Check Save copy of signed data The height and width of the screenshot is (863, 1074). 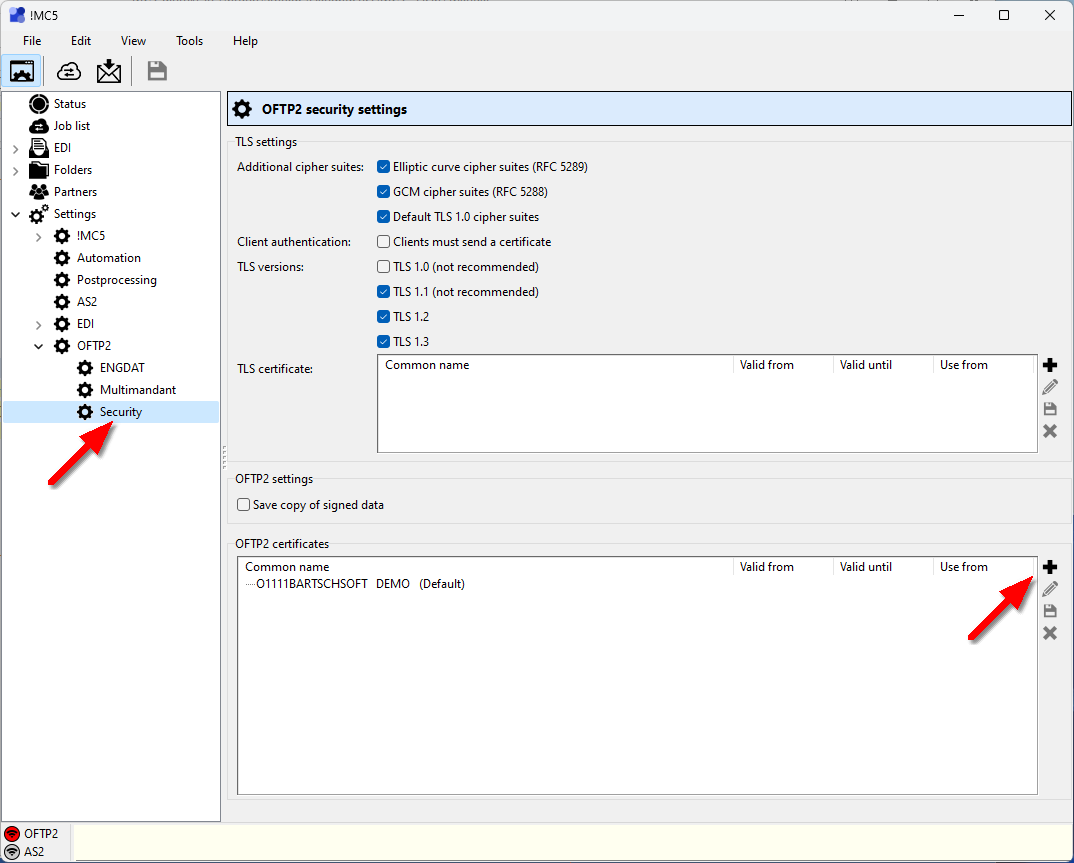243,505
